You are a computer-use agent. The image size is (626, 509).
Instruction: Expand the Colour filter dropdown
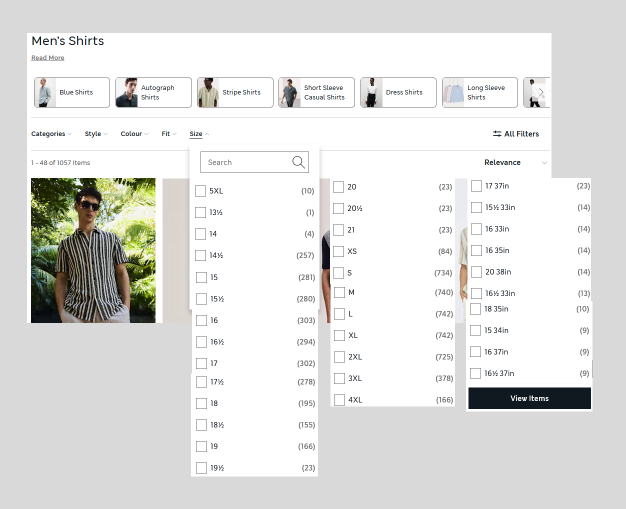tap(134, 134)
